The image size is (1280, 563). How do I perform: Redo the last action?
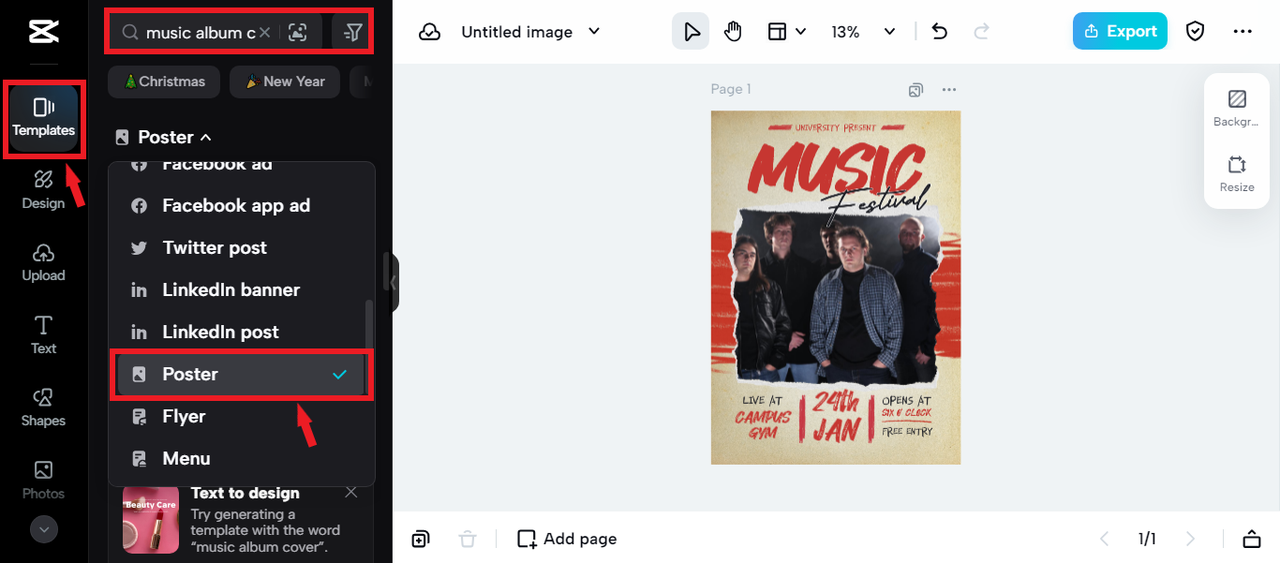pyautogui.click(x=982, y=32)
